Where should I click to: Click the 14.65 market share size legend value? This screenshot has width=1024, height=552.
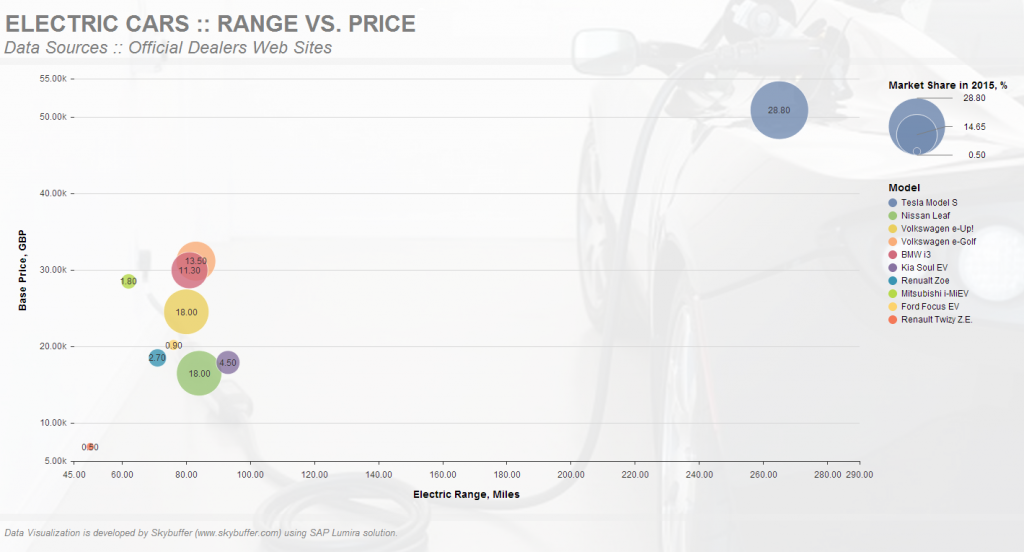[974, 127]
